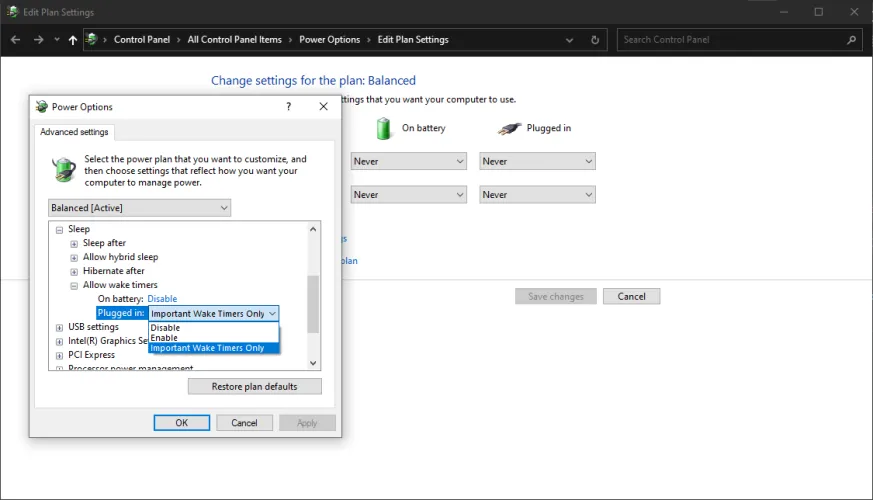Click the Back navigation arrow

click(x=15, y=40)
